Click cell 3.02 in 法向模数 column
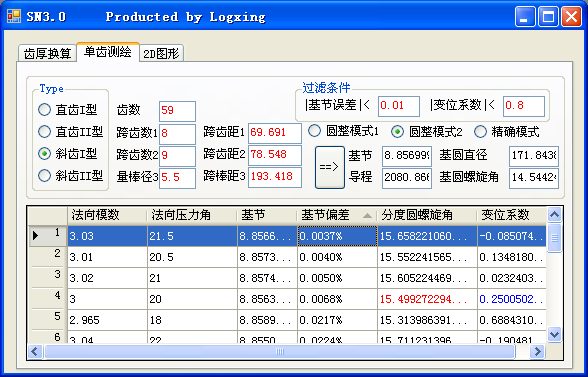The width and height of the screenshot is (588, 377). pos(107,278)
